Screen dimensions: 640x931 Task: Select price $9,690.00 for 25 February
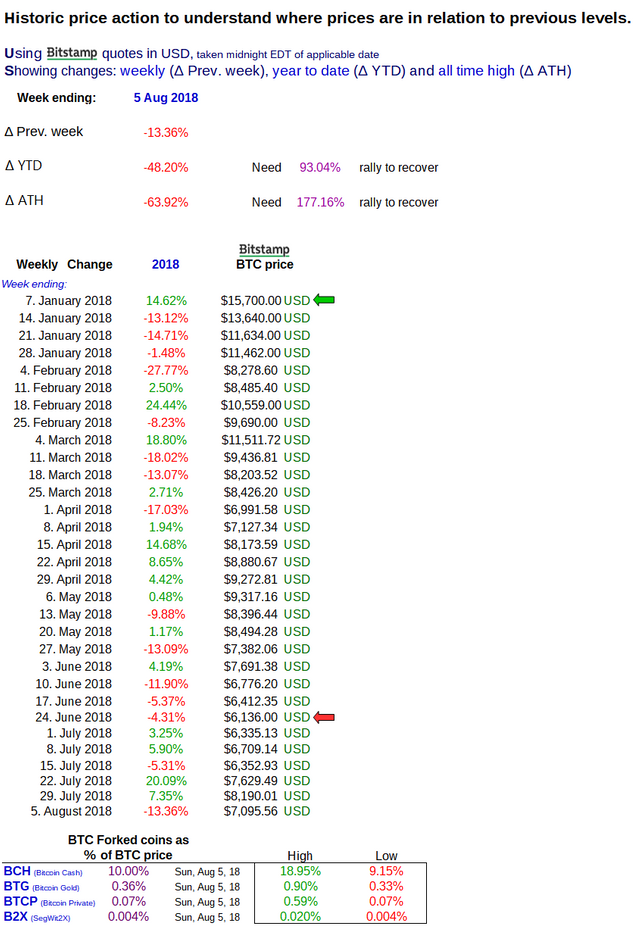[251, 422]
